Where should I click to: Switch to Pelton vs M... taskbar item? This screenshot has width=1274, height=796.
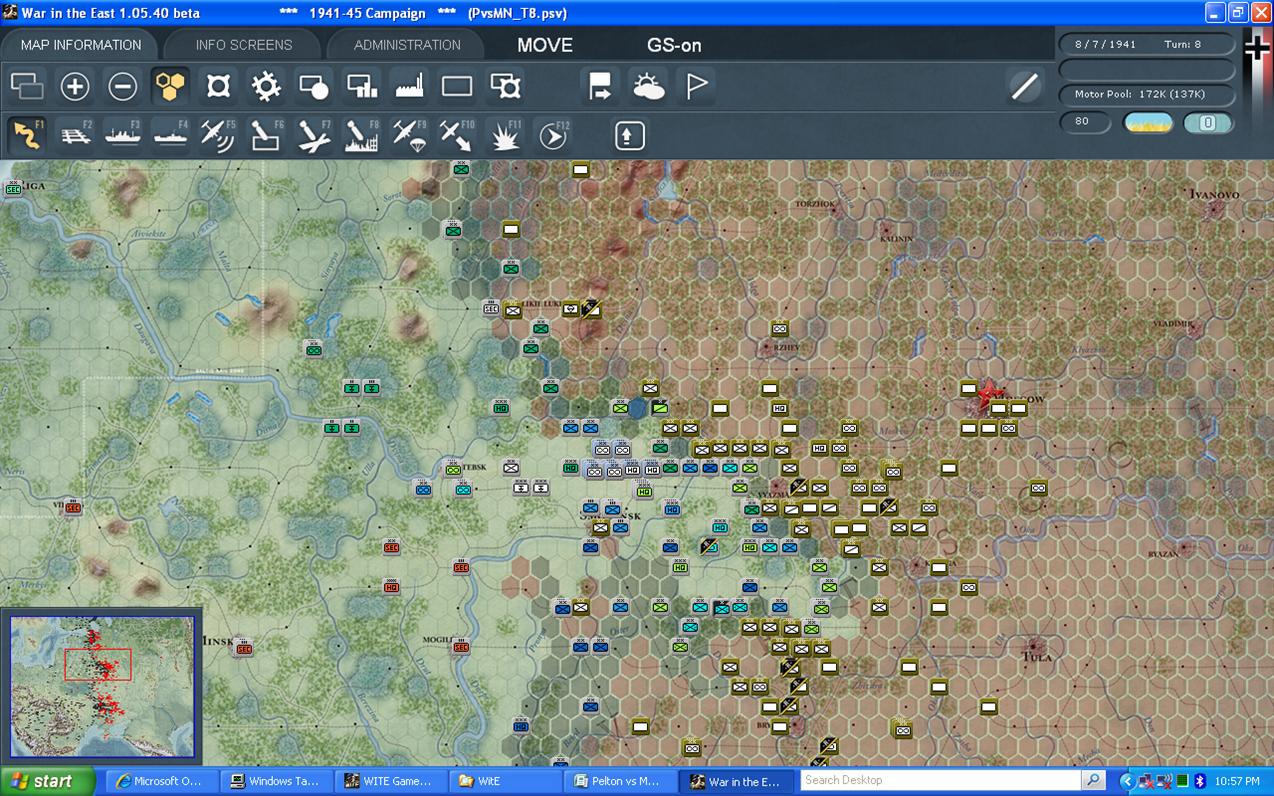[619, 781]
